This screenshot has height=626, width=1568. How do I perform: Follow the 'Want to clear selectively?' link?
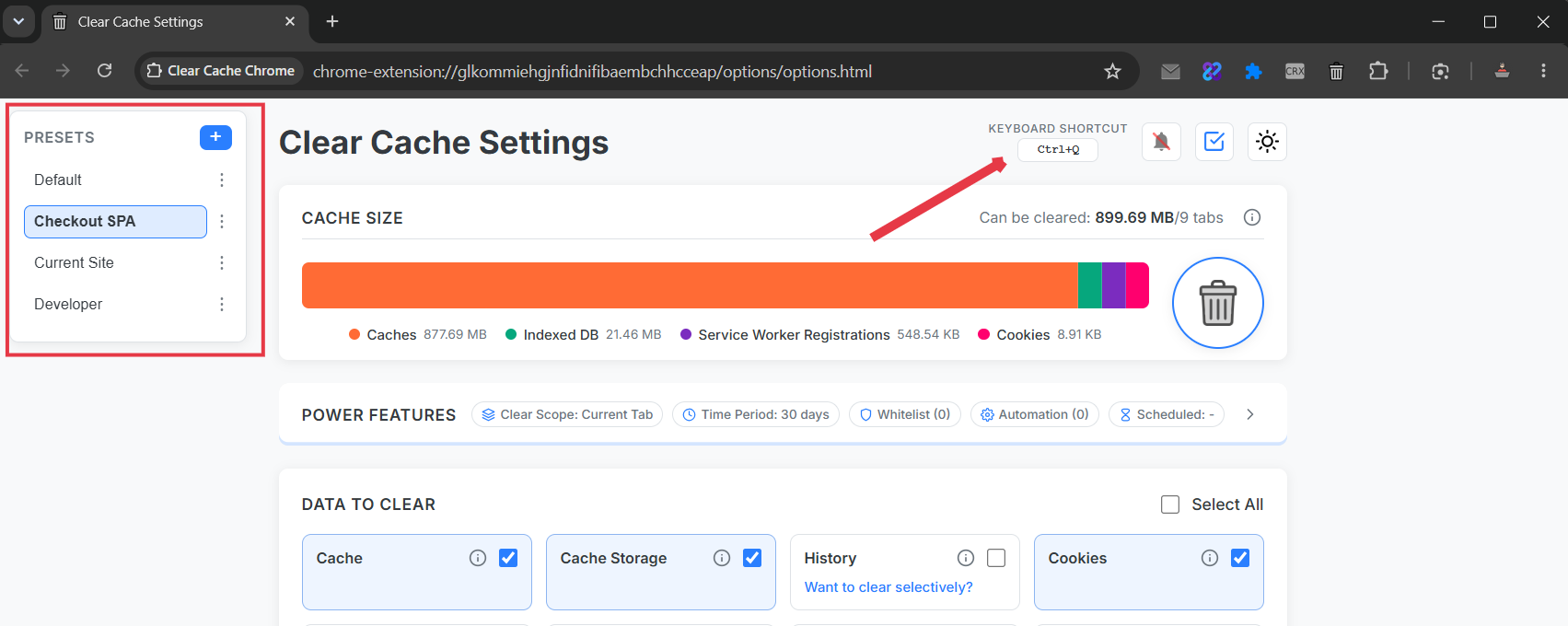889,587
